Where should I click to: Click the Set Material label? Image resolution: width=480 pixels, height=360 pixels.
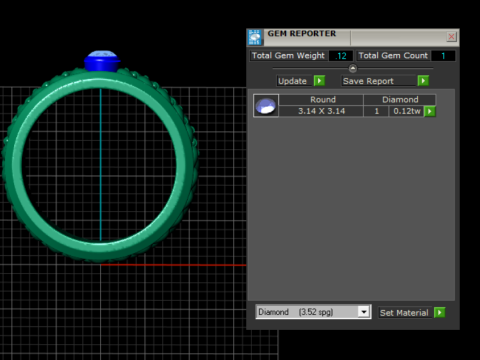click(x=404, y=313)
